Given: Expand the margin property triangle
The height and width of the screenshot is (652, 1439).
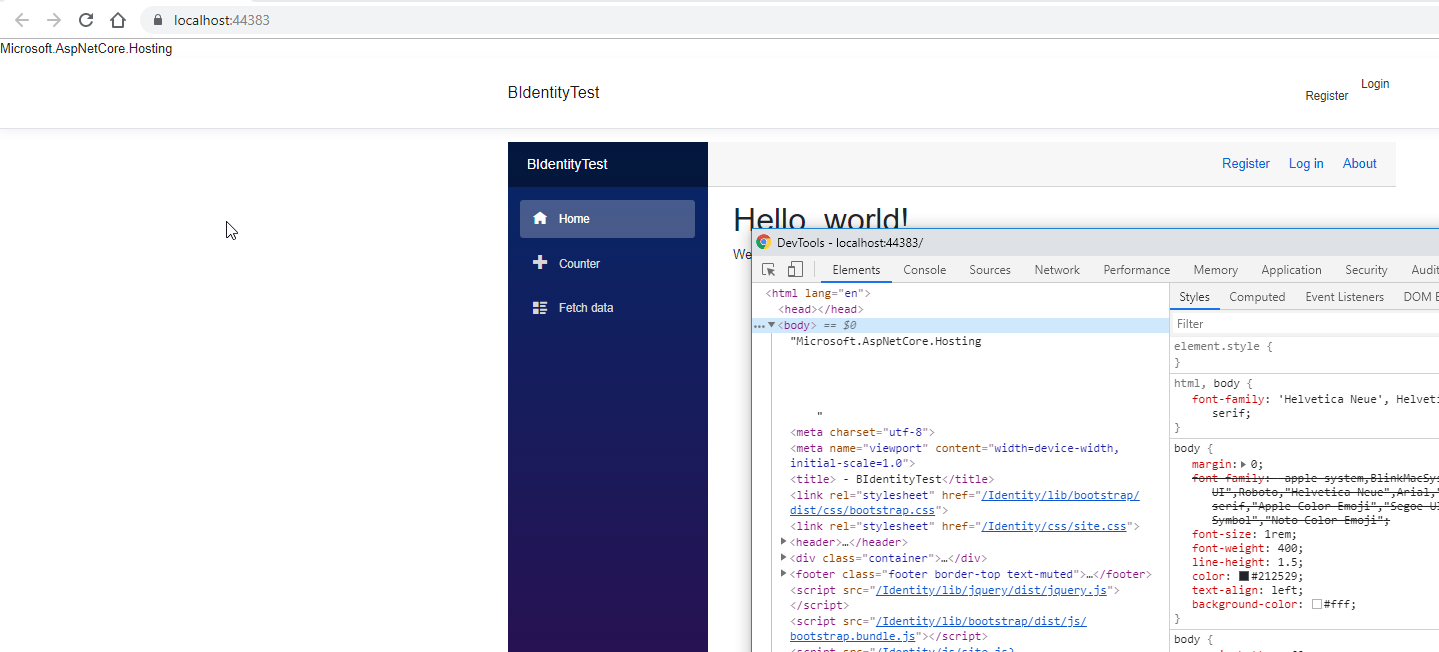Looking at the screenshot, I should click(x=1244, y=464).
